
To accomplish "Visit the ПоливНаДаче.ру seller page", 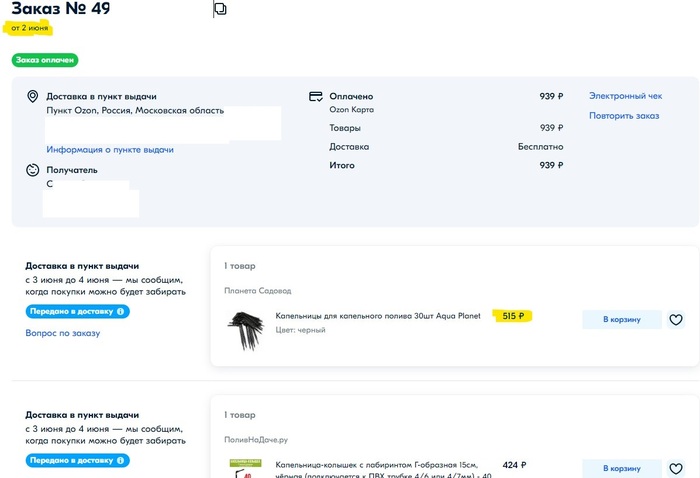I will [x=258, y=439].
